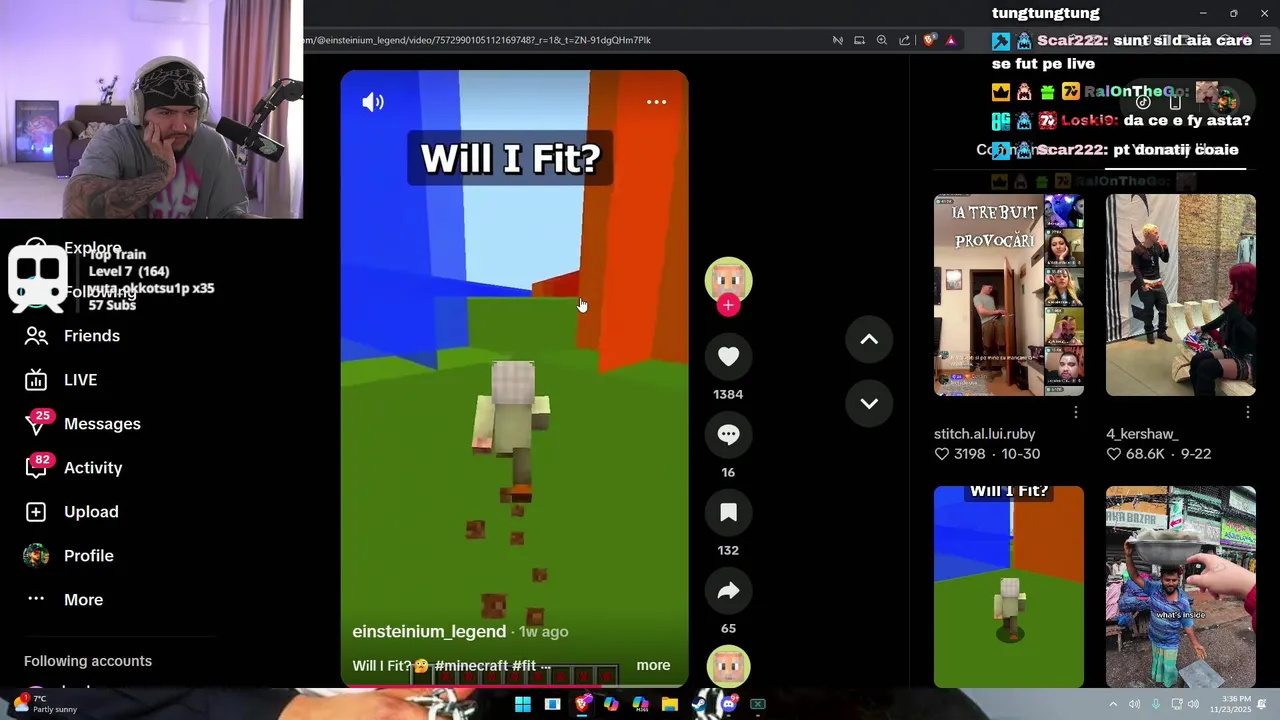Click the Messages icon with the 25 badge
The width and height of the screenshot is (1280, 720).
[x=36, y=424]
